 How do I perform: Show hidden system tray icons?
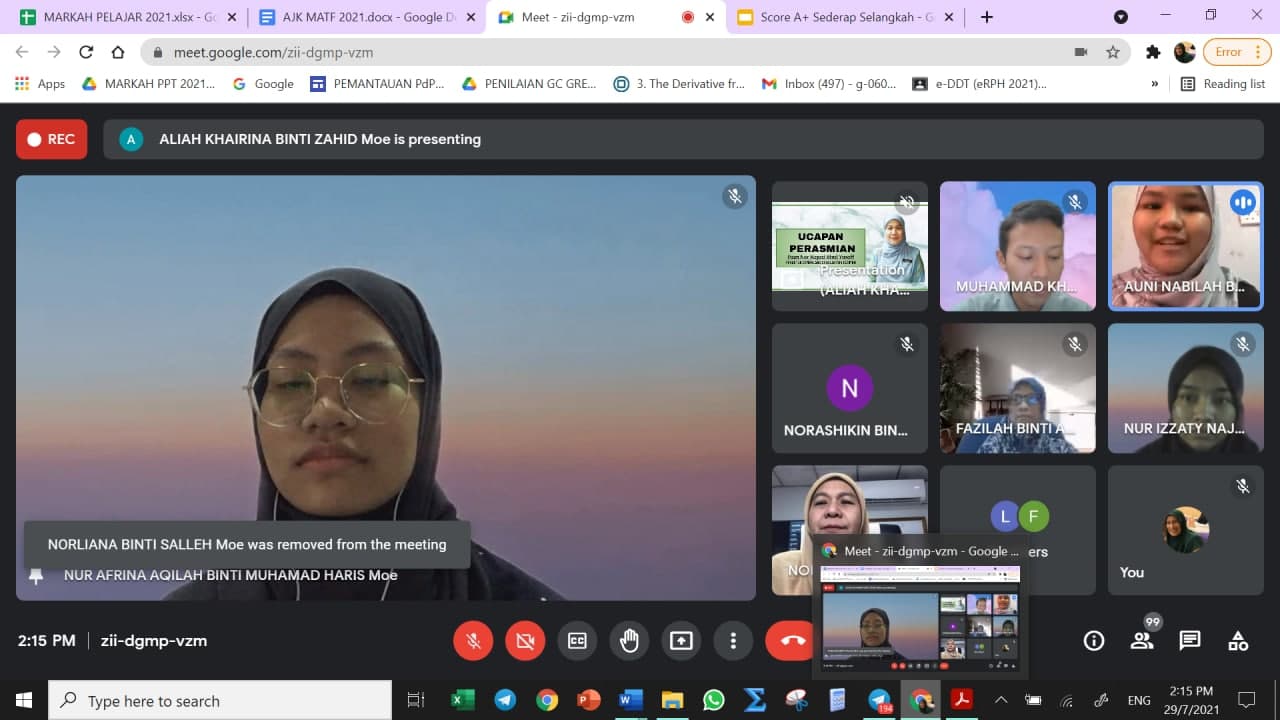[1001, 700]
